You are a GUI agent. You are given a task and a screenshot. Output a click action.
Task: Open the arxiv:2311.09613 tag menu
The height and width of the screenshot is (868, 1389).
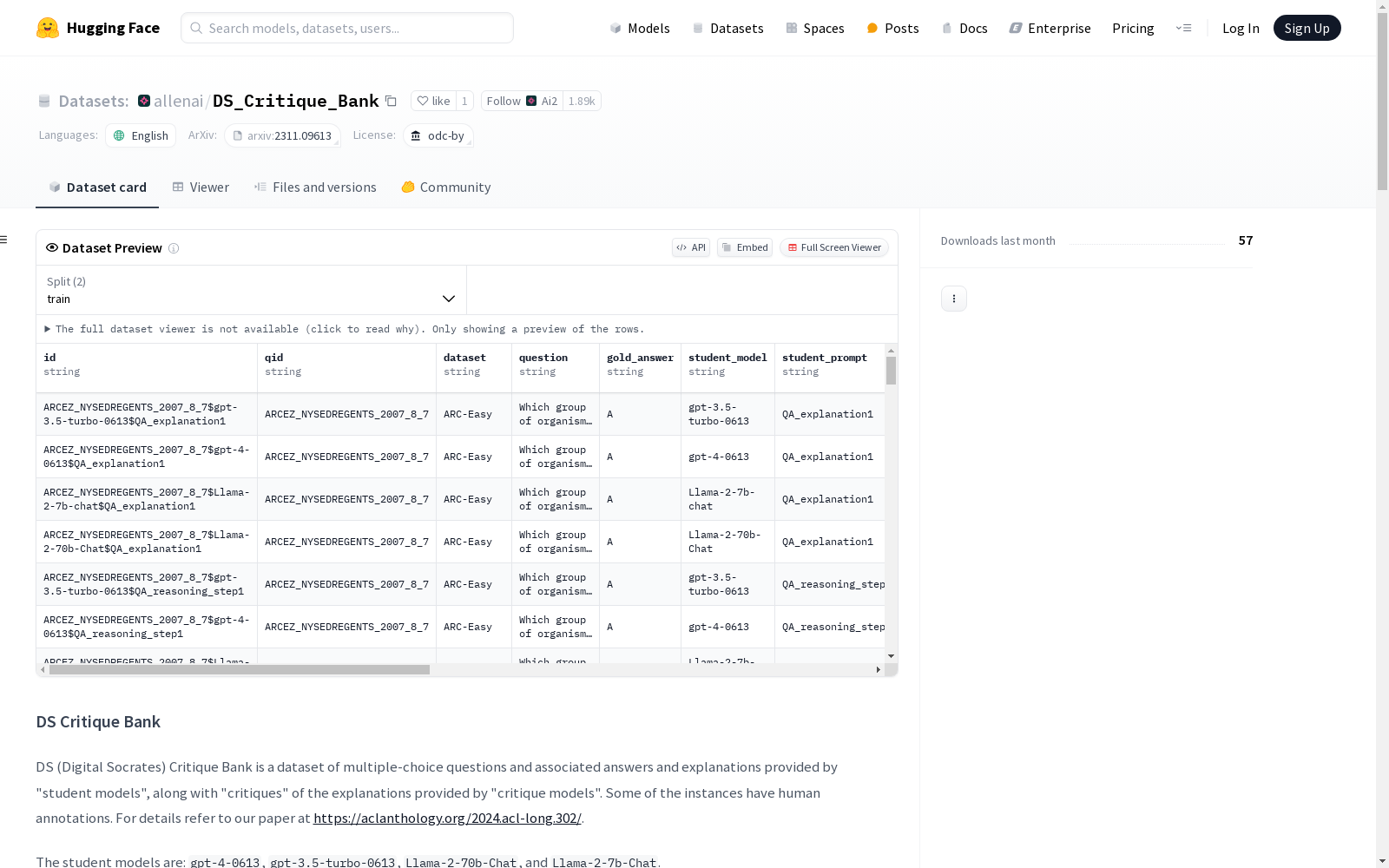click(282, 135)
